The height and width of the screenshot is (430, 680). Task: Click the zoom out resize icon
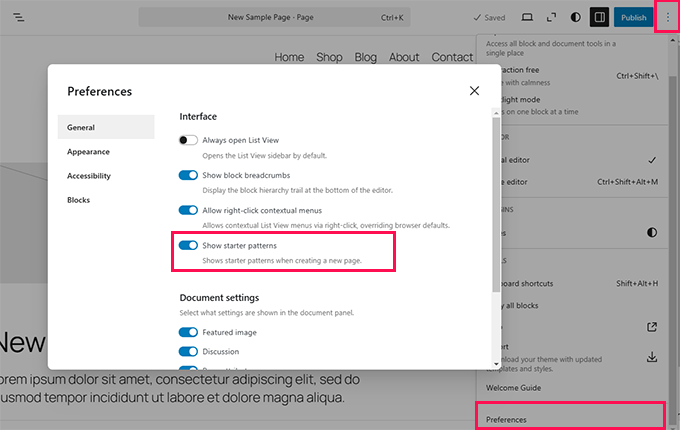(x=551, y=18)
